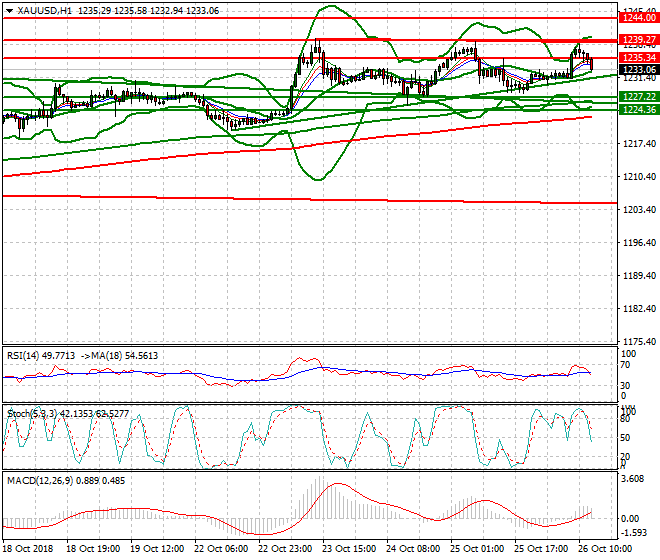Select the 3.608 MACD scale value
Viewport: 660px width, 560px height.
click(x=633, y=479)
